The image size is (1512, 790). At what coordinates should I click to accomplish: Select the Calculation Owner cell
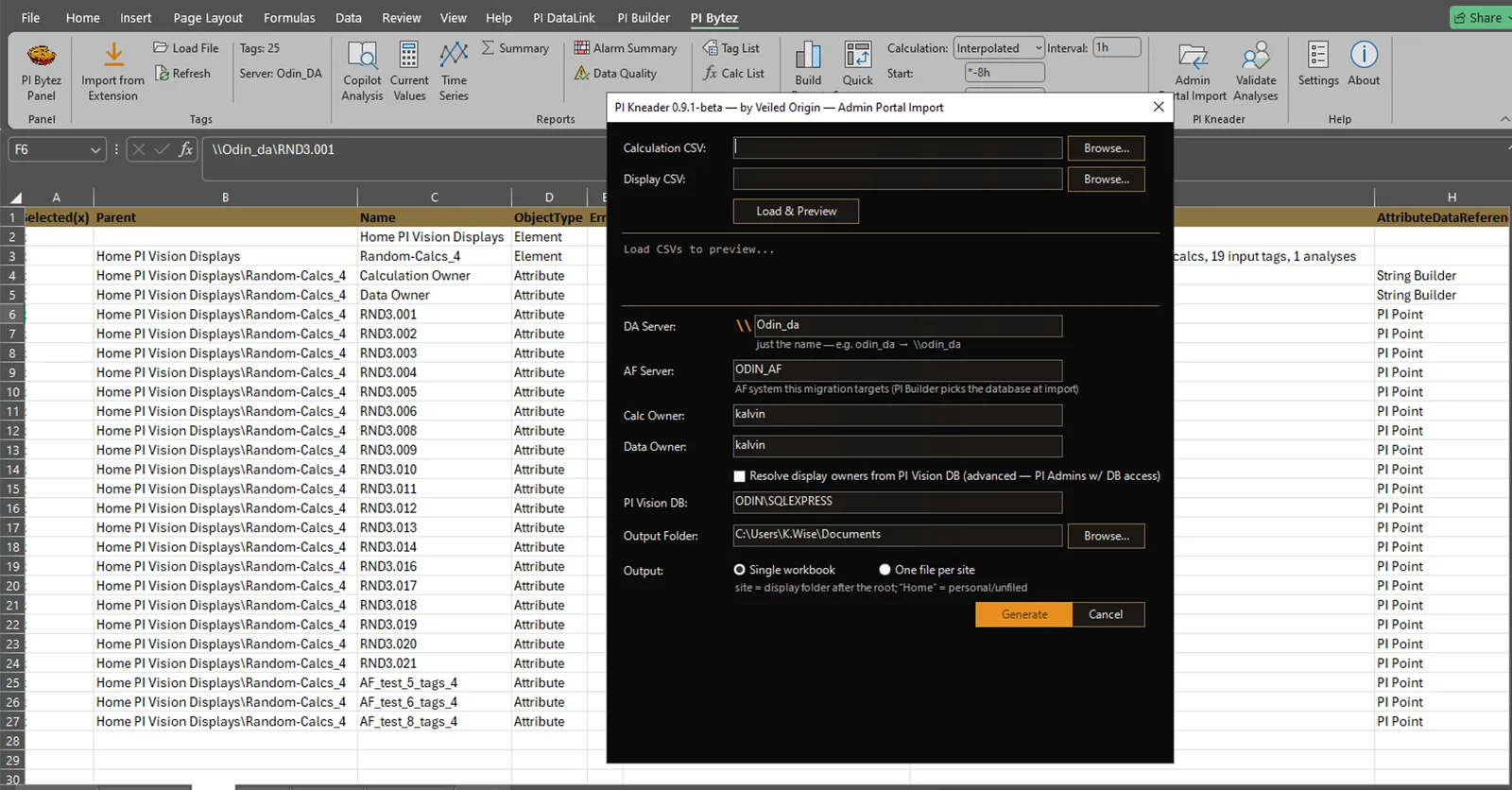pyautogui.click(x=434, y=276)
